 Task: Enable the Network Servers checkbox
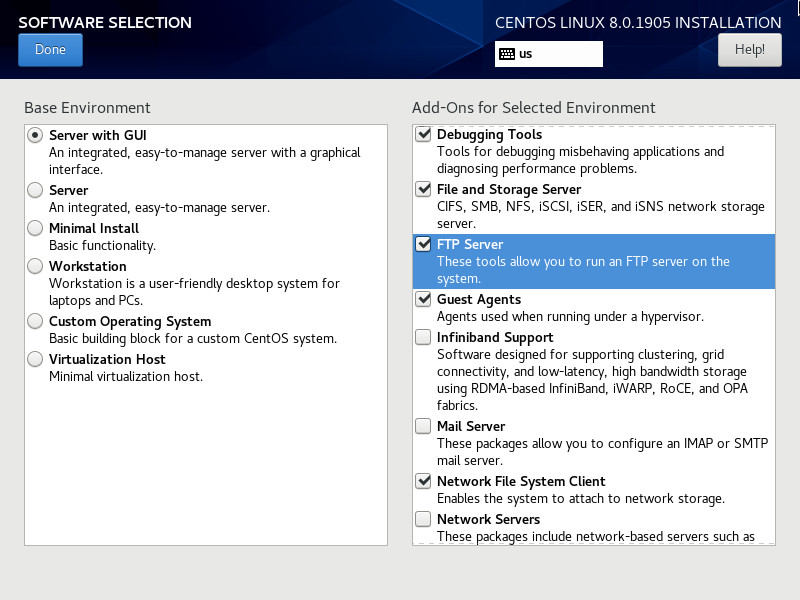click(423, 519)
